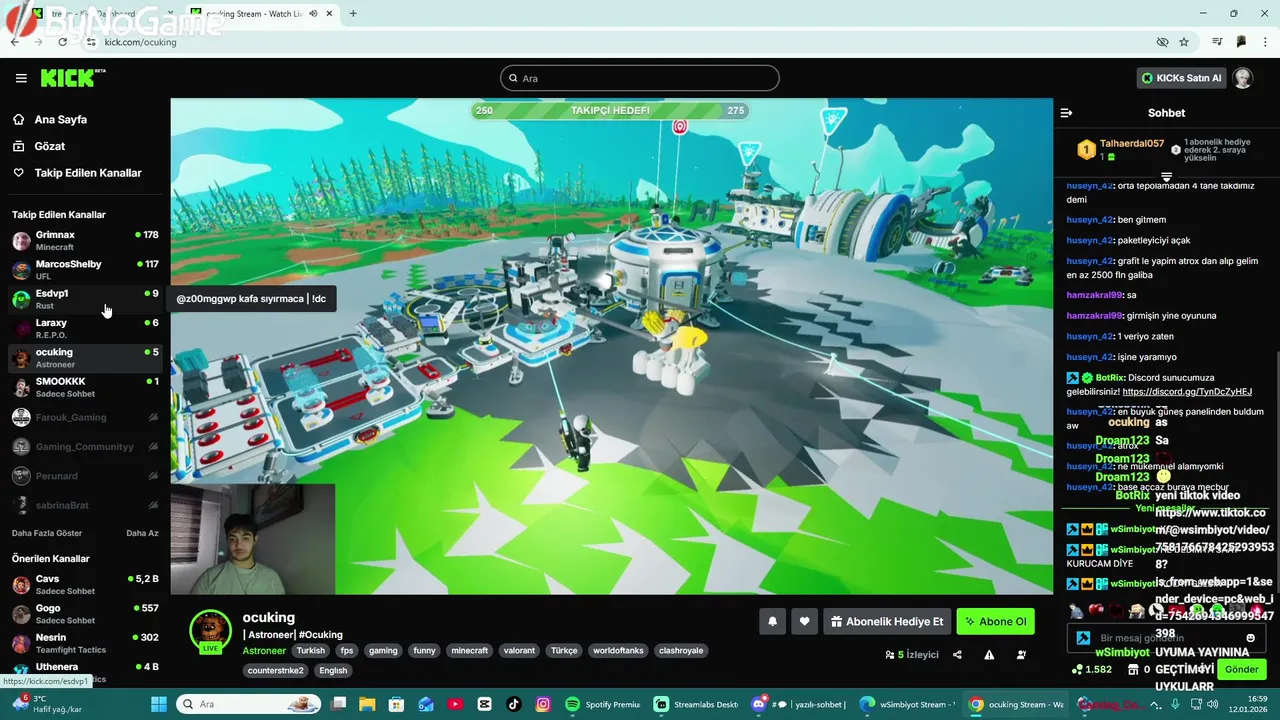Open the Discord invite link in chat
Viewport: 1280px width, 720px height.
point(1187,391)
